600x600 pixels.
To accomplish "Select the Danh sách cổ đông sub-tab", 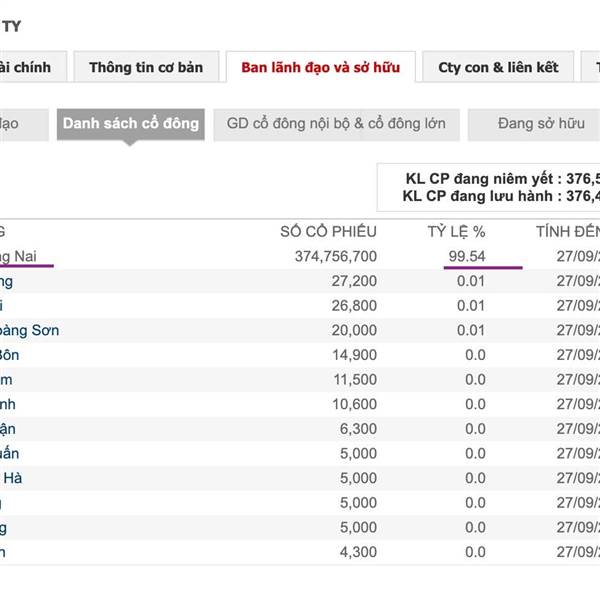I will (x=130, y=124).
